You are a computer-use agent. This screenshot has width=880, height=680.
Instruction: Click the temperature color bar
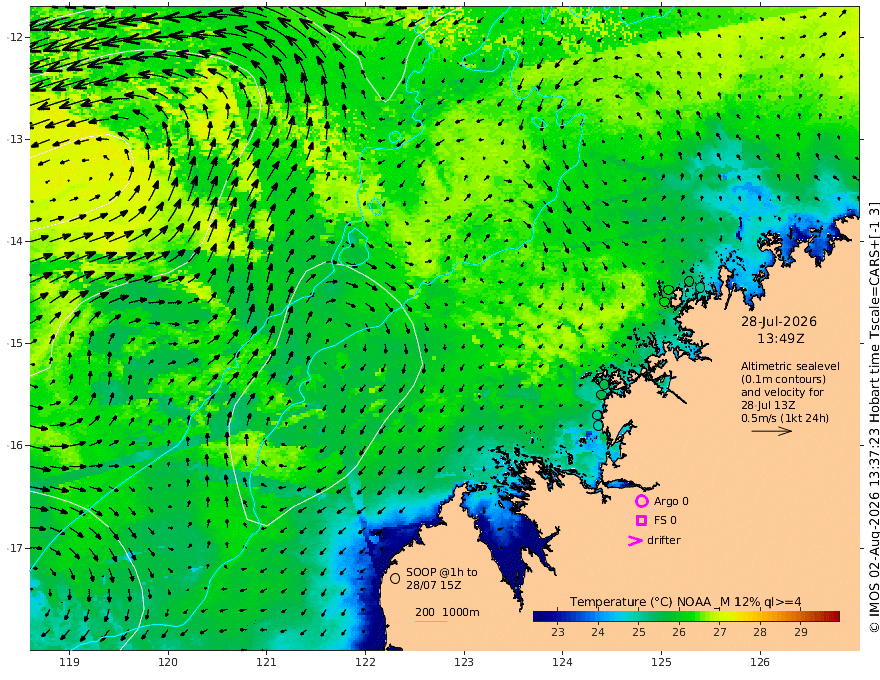[x=686, y=616]
